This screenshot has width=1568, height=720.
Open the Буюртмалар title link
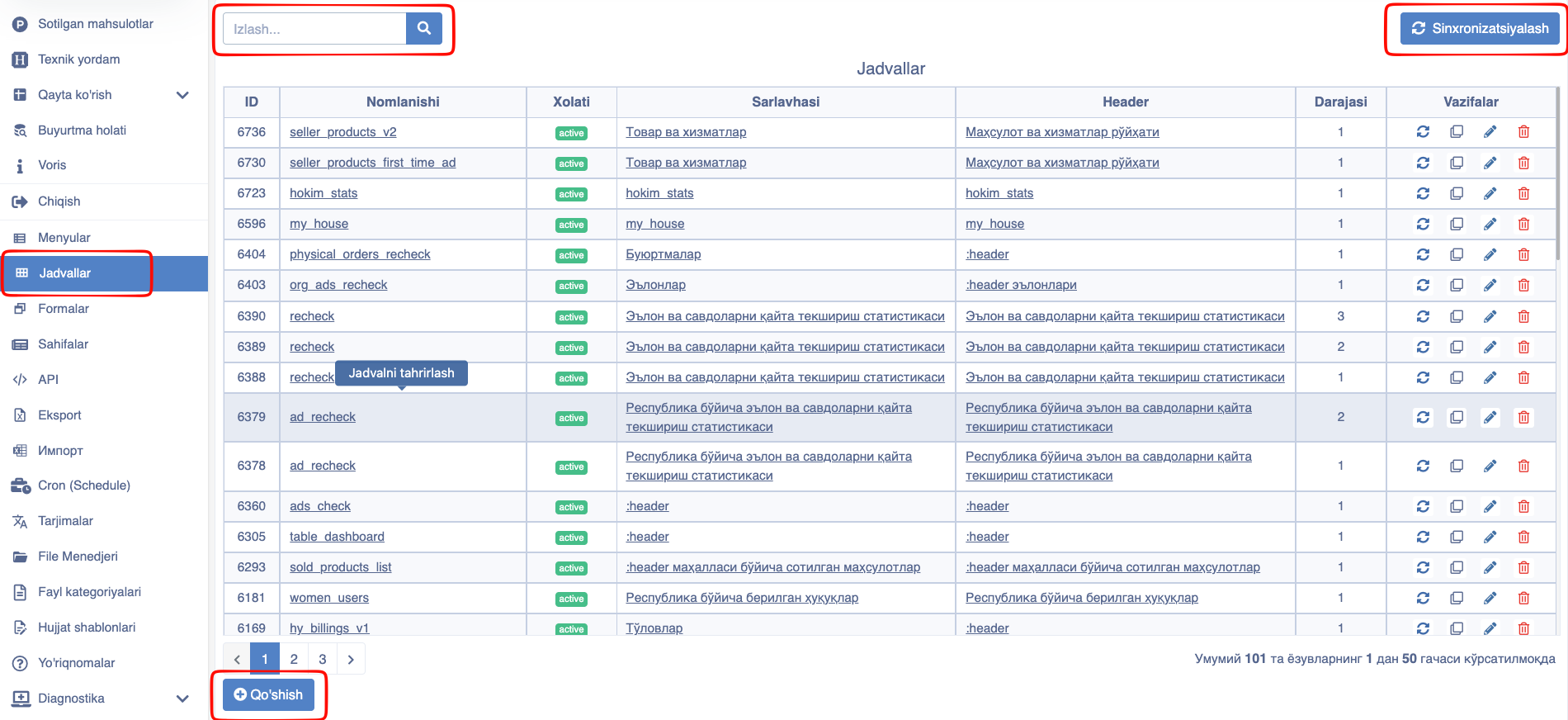[663, 254]
